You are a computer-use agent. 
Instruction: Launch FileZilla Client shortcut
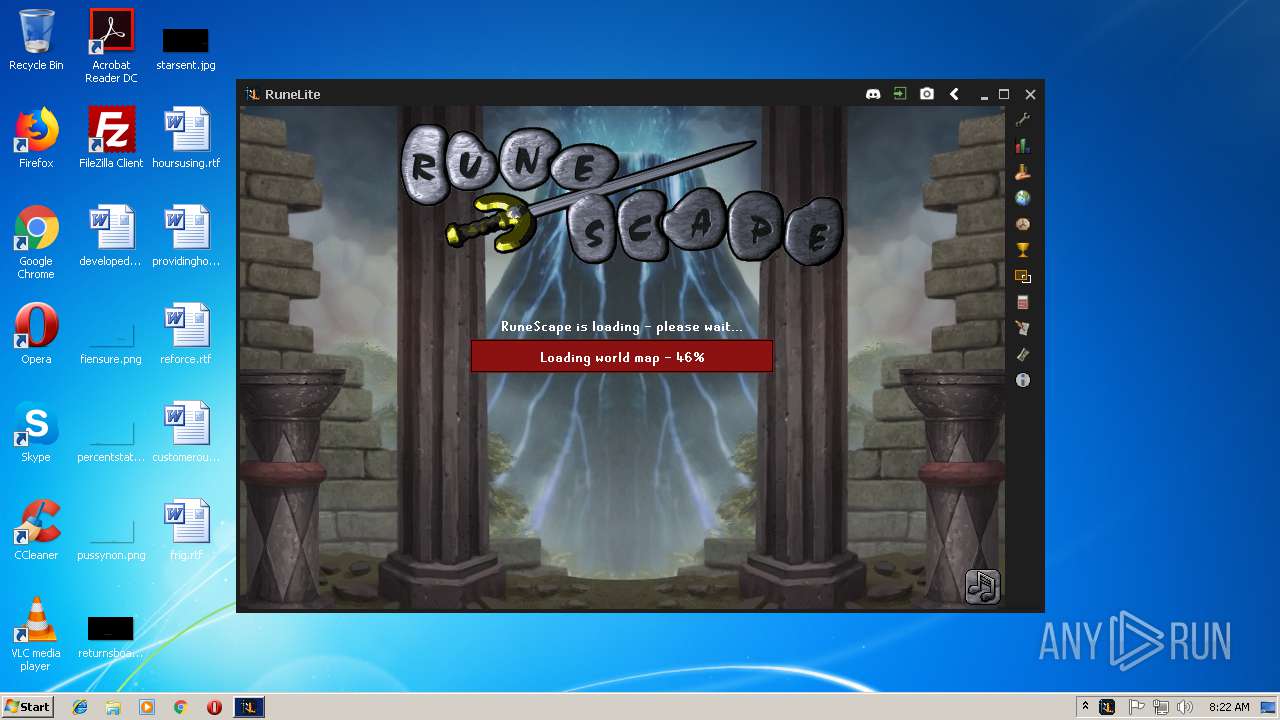(x=111, y=138)
